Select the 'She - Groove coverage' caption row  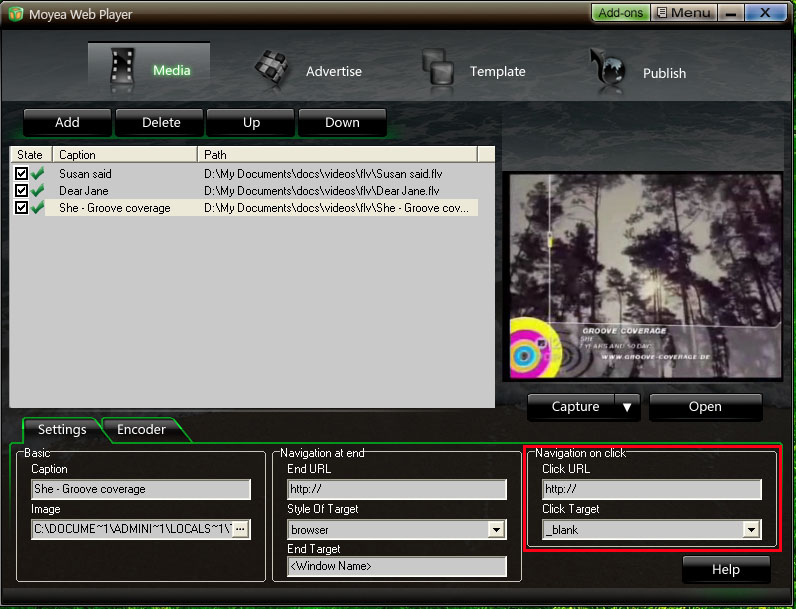[x=115, y=208]
